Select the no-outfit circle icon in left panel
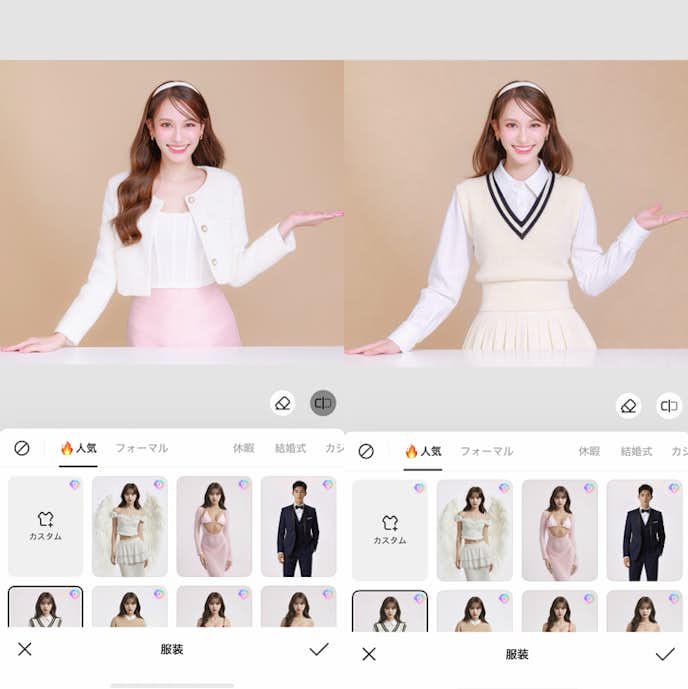 click(x=22, y=448)
